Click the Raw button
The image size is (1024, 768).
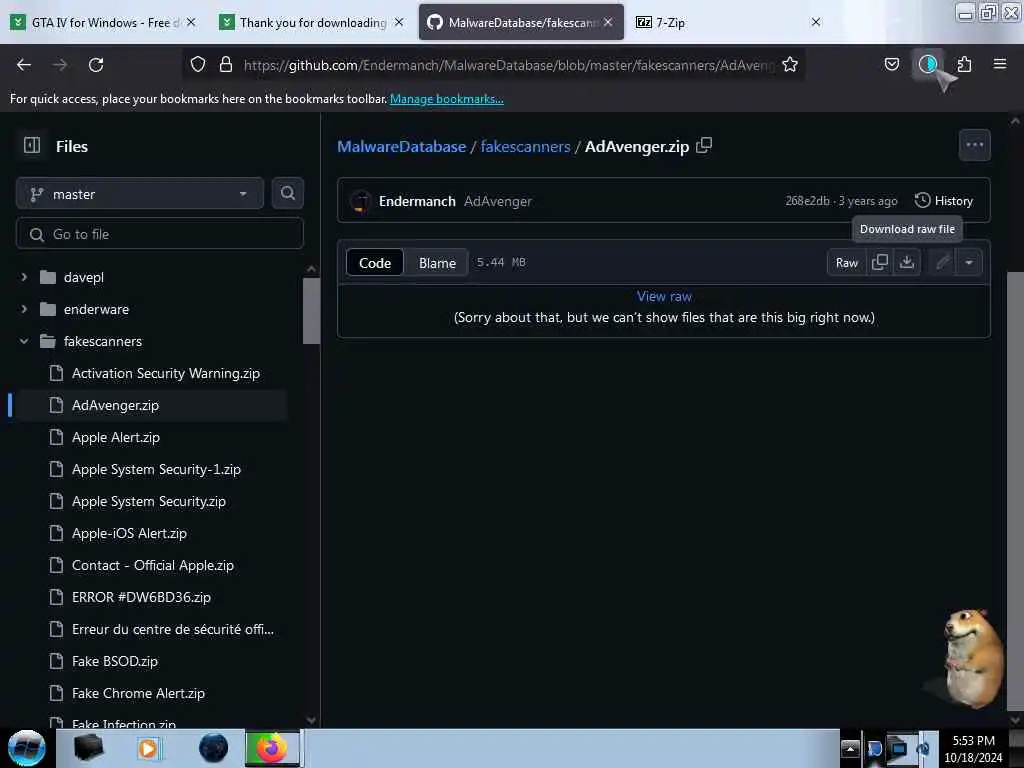click(x=847, y=262)
